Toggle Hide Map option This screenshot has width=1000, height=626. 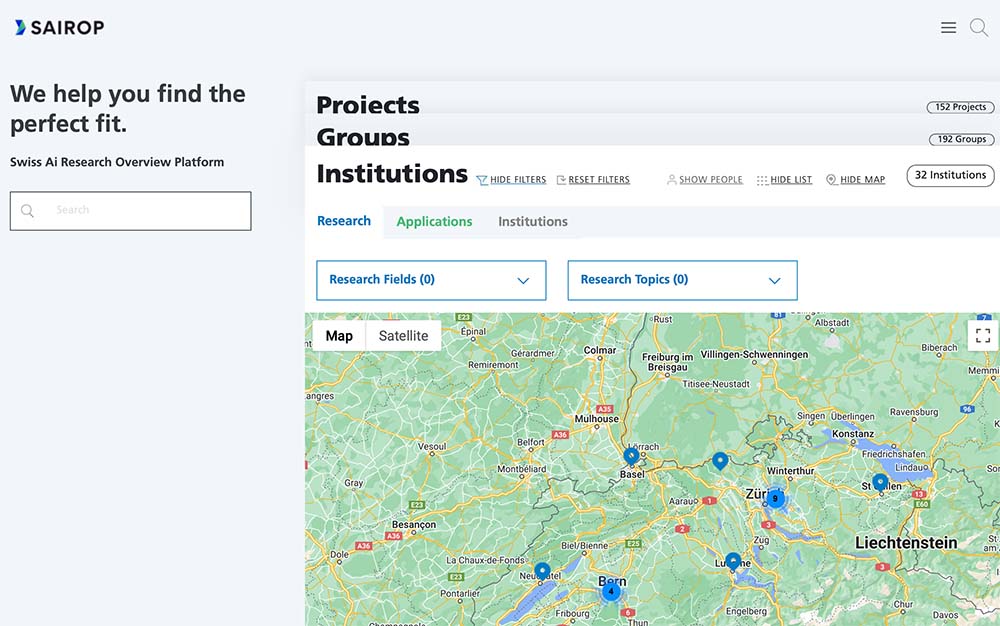[x=856, y=180]
